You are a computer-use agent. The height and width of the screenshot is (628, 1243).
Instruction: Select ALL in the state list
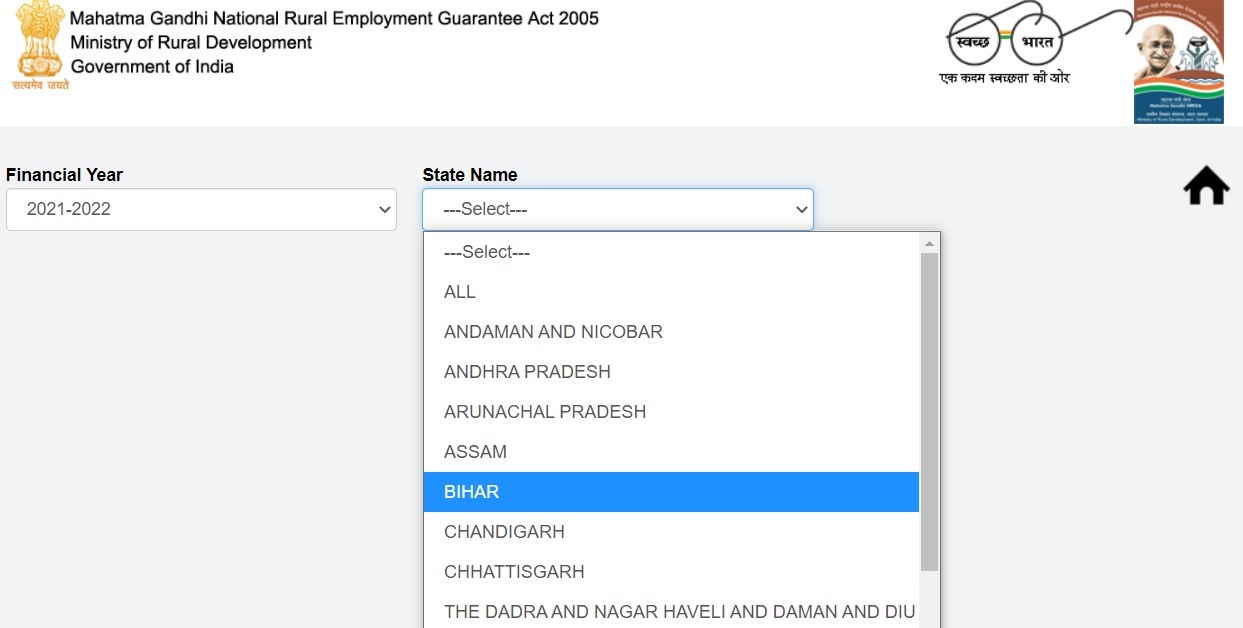point(671,292)
